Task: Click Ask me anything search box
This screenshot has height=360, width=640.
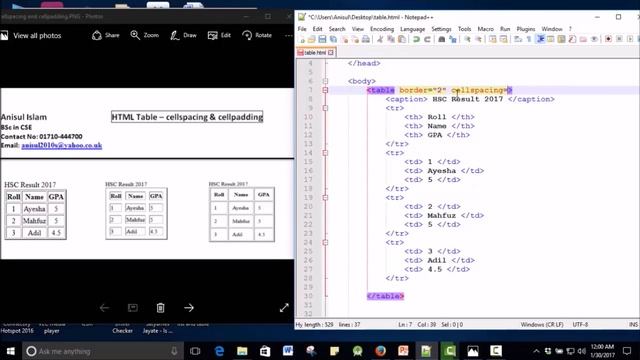Action: pos(103,351)
